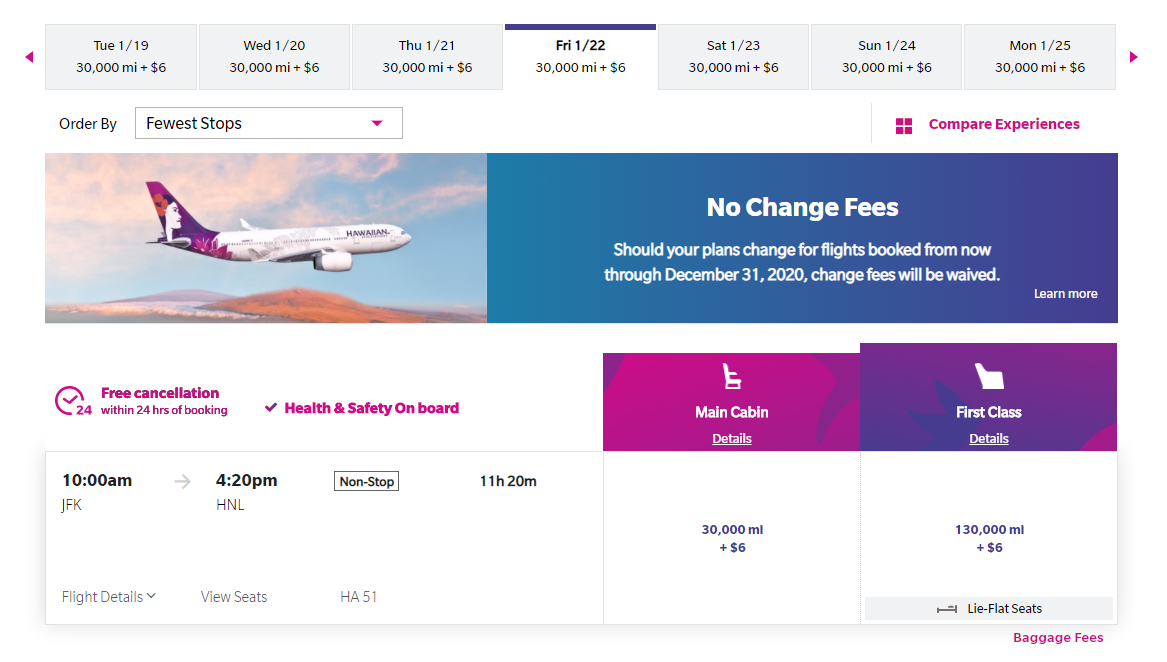Click the 24-hour free cancellation clock icon
The height and width of the screenshot is (662, 1167).
pos(69,398)
